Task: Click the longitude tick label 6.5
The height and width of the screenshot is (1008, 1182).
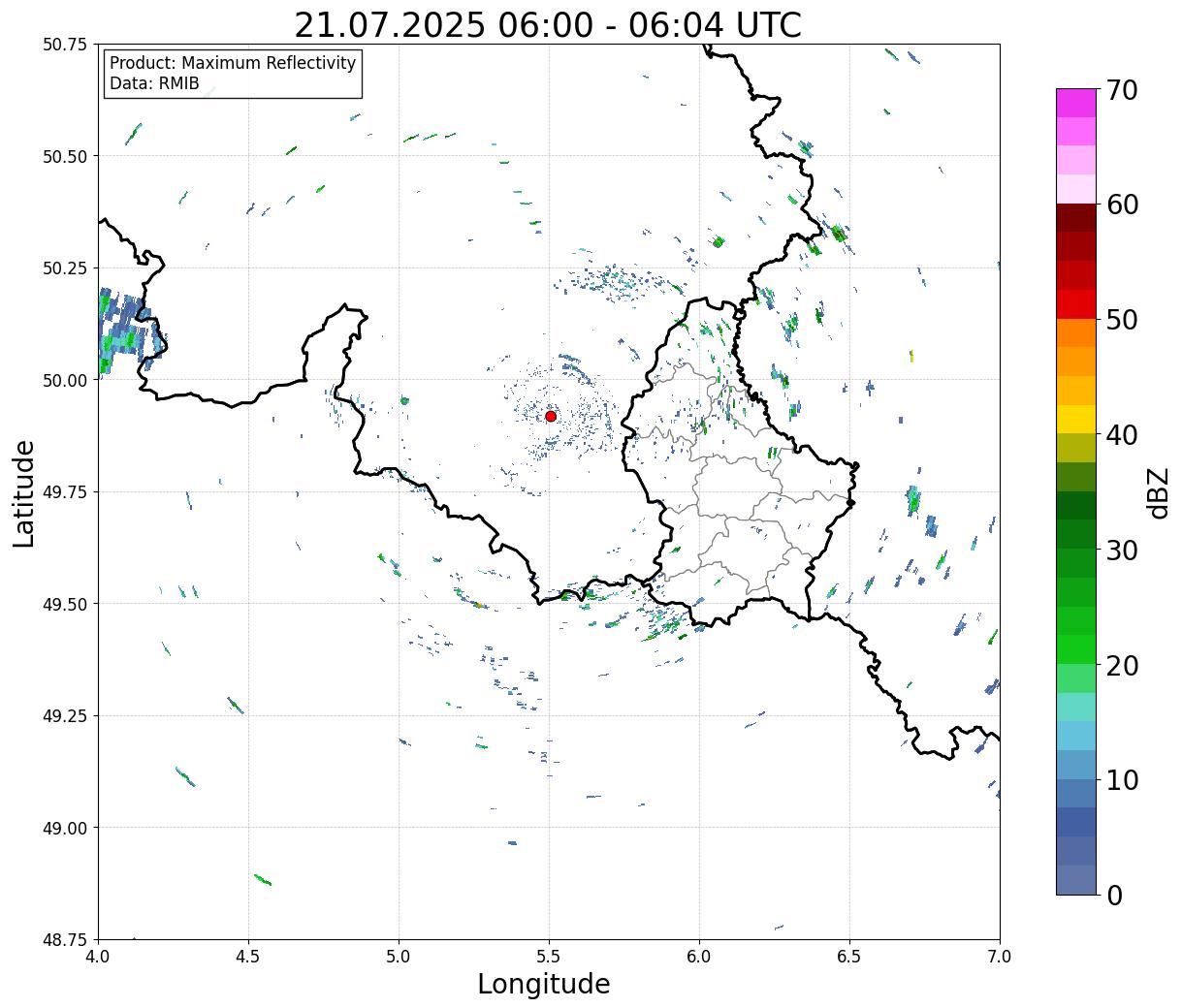Action: tap(849, 957)
